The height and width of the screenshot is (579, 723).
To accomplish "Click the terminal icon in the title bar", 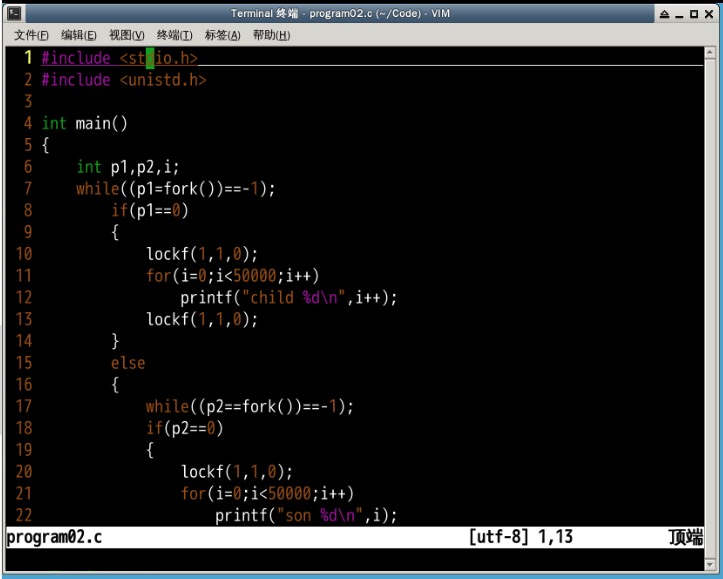I will pyautogui.click(x=14, y=13).
